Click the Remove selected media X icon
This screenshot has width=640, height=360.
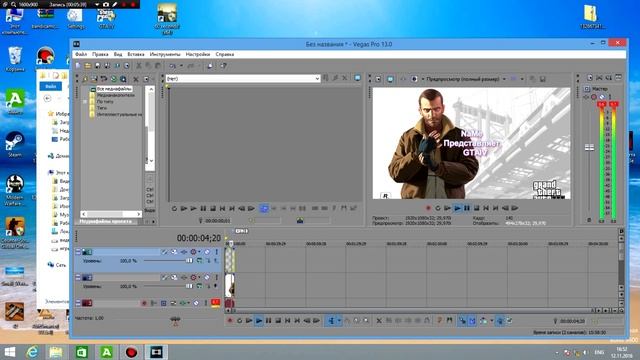click(136, 79)
